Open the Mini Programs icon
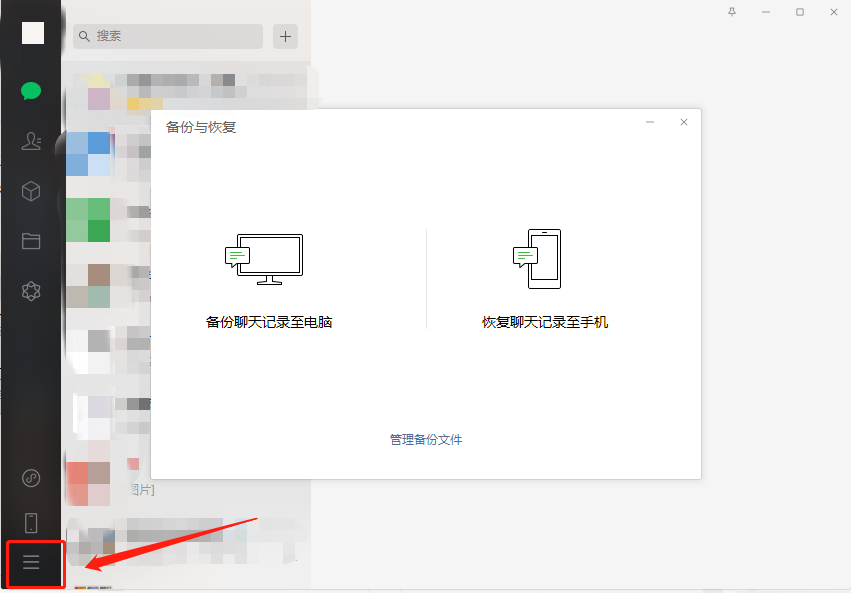Screen dimensions: 851x593 [x=31, y=478]
